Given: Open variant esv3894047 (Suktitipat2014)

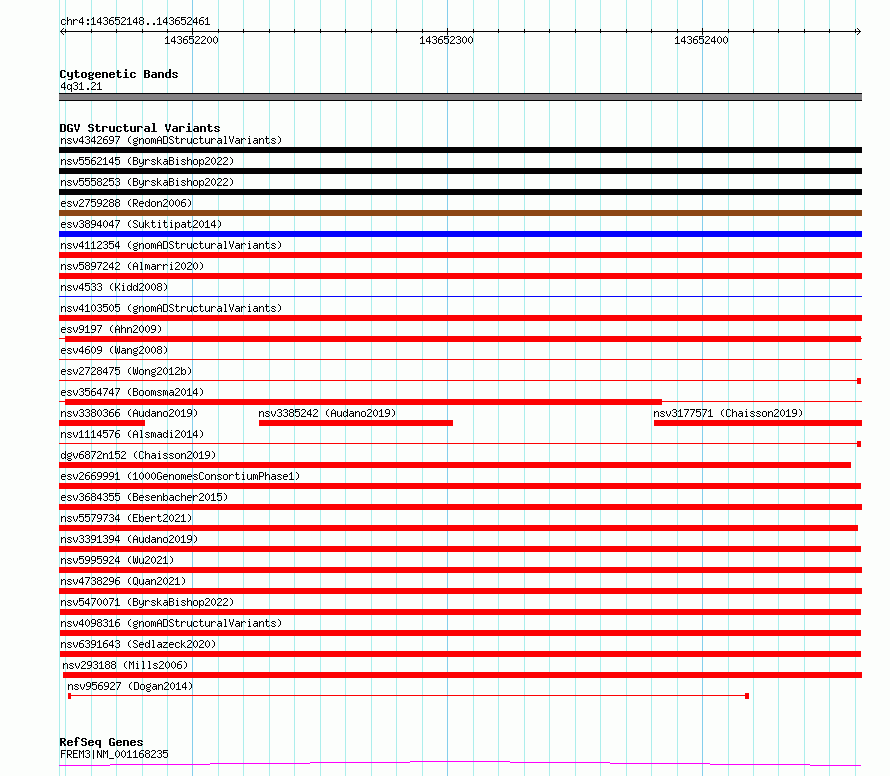Looking at the screenshot, I should [141, 224].
